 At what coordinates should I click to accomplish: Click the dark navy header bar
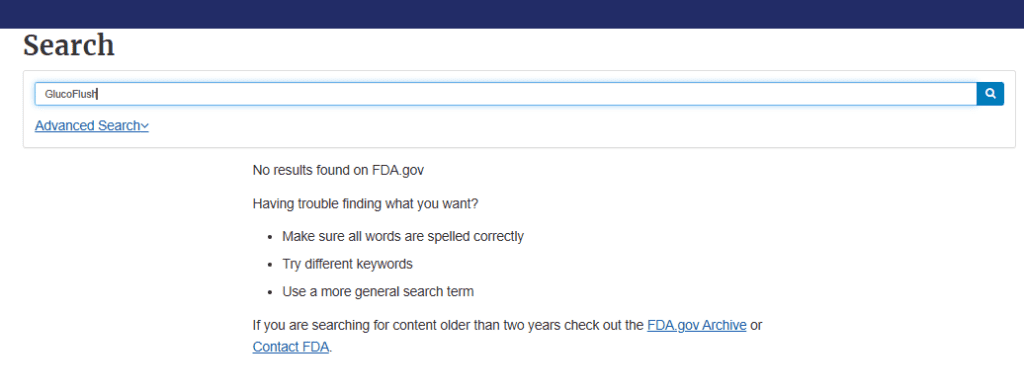[x=512, y=14]
